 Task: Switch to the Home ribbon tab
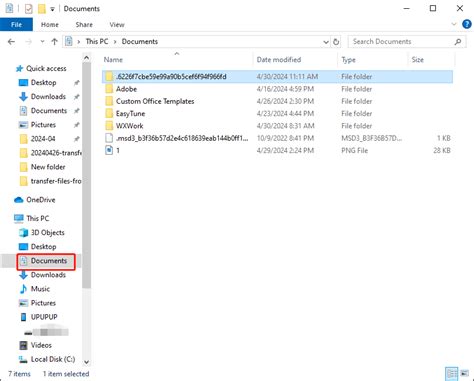click(50, 25)
